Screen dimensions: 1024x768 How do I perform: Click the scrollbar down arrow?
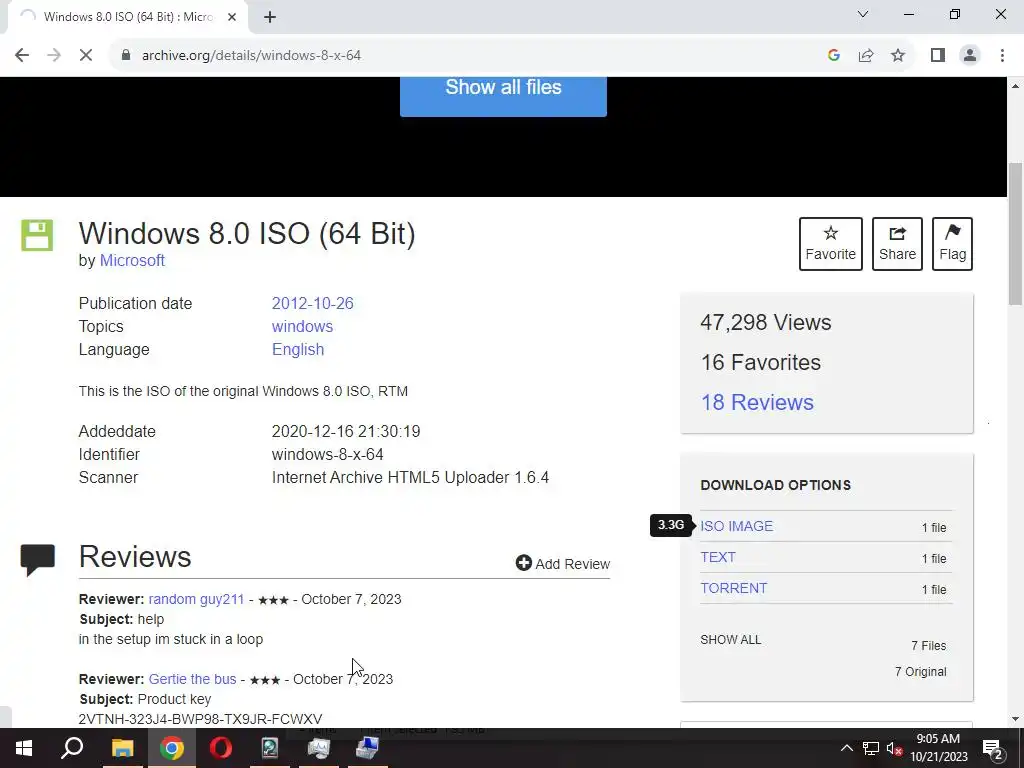[1016, 719]
